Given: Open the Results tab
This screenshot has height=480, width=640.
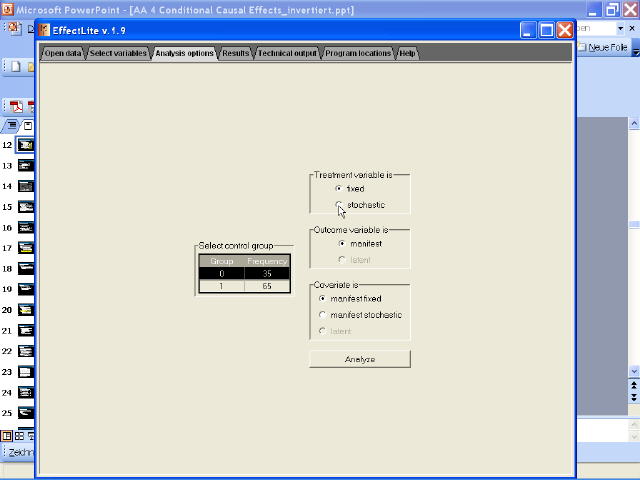Looking at the screenshot, I should 236,53.
